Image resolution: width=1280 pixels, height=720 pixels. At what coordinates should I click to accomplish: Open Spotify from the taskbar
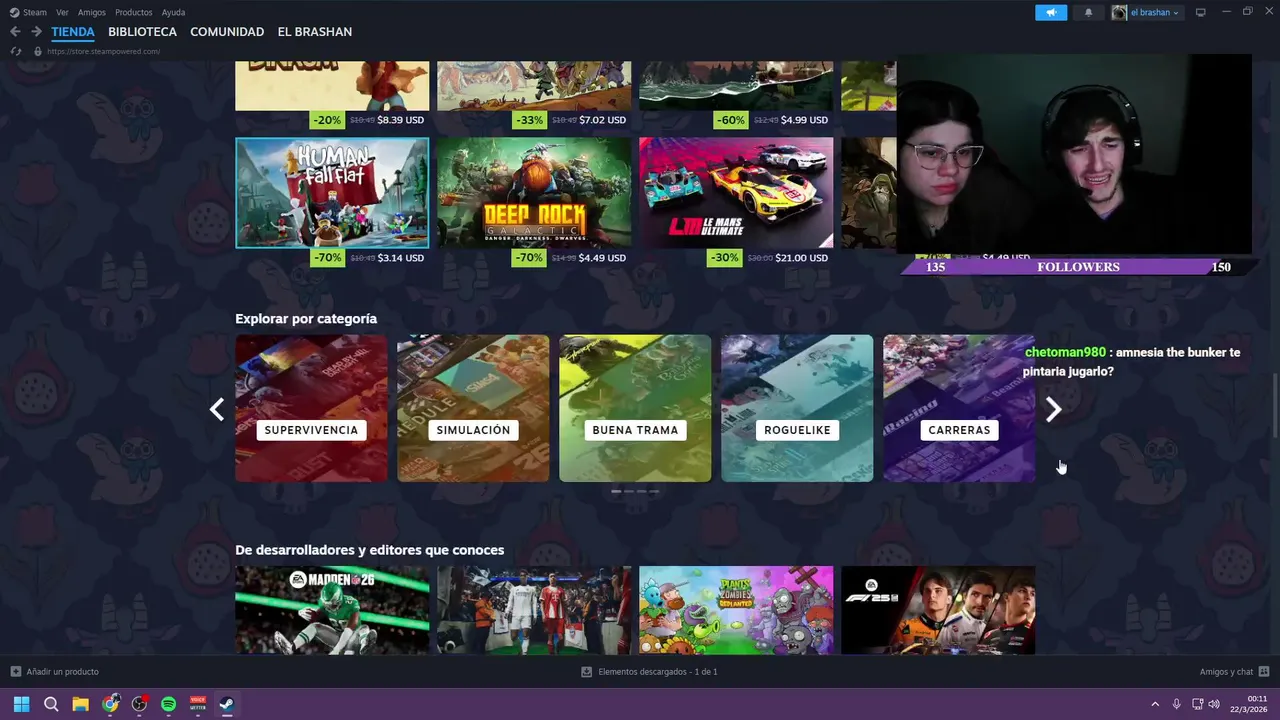tap(168, 704)
